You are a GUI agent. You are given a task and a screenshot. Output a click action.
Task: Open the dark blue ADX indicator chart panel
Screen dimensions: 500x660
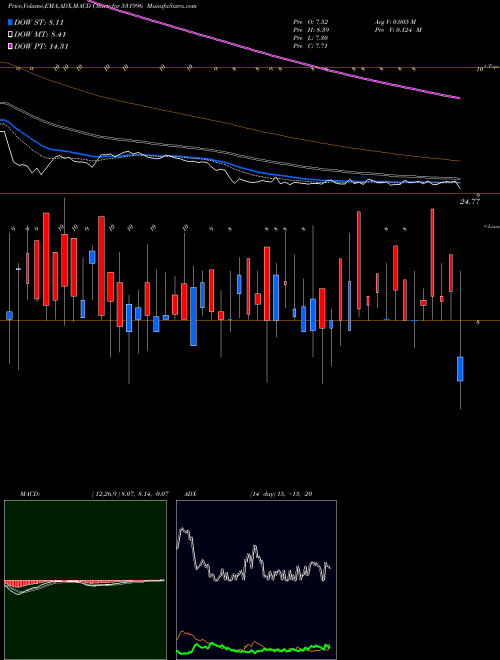coord(256,580)
